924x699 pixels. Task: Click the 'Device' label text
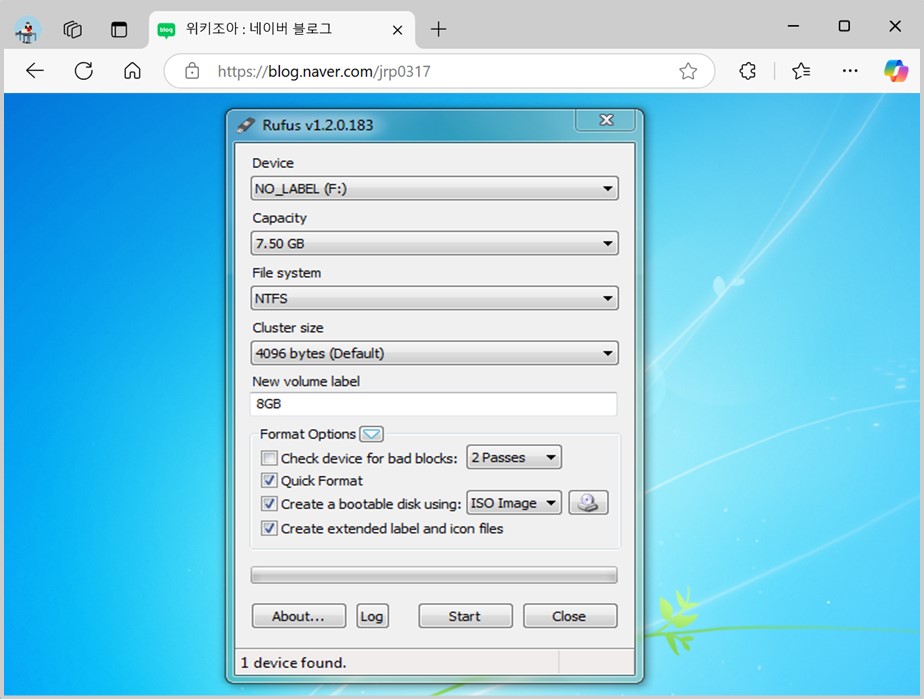coord(273,163)
